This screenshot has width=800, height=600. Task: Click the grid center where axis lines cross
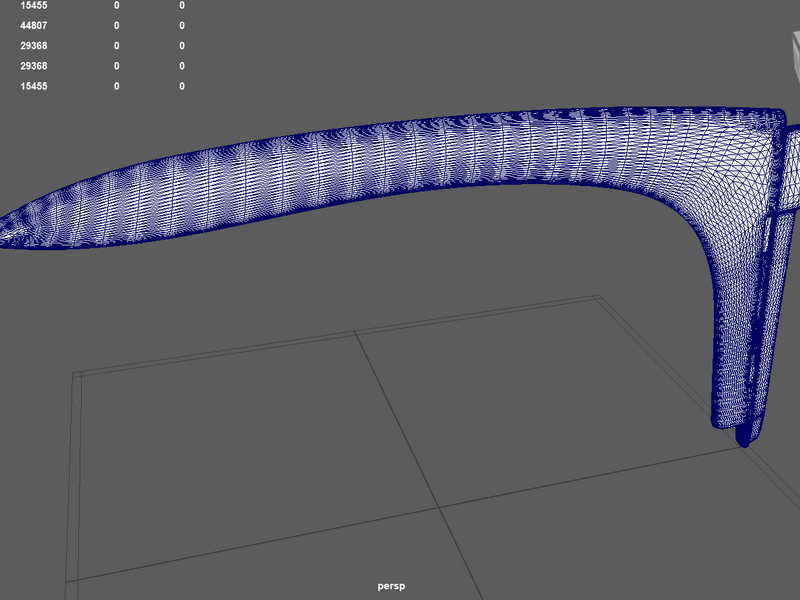[439, 507]
